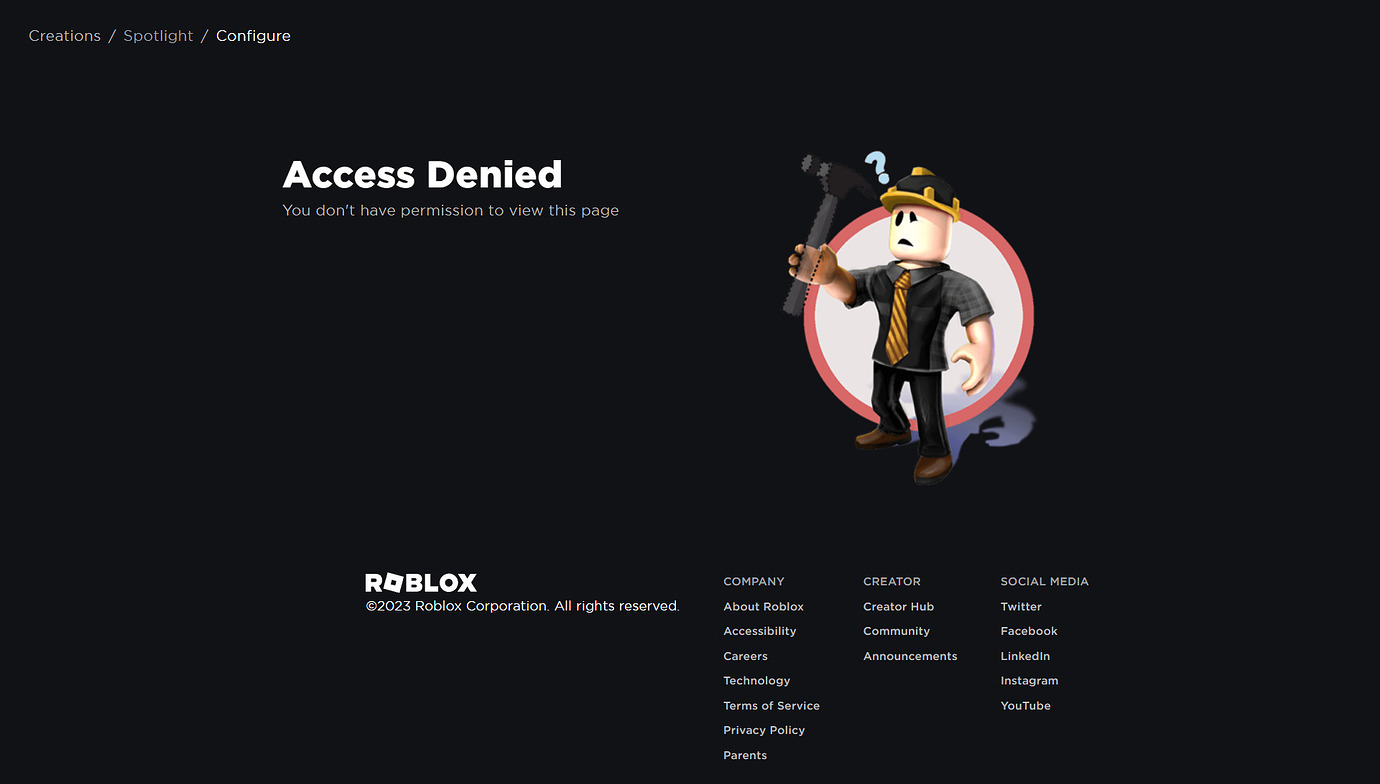The image size is (1380, 784).
Task: Open the Parents footer link
Action: coord(745,755)
